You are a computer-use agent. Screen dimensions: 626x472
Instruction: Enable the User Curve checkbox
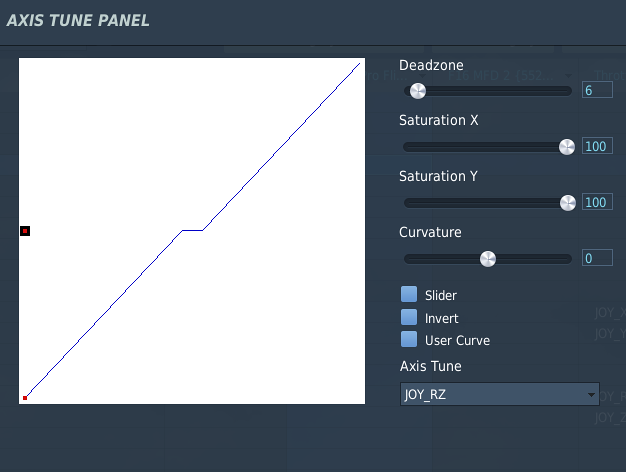(409, 339)
